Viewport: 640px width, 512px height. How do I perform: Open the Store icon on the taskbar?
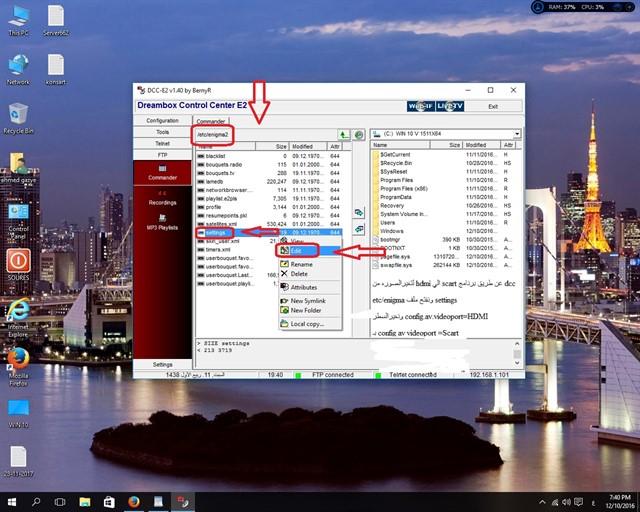click(109, 502)
